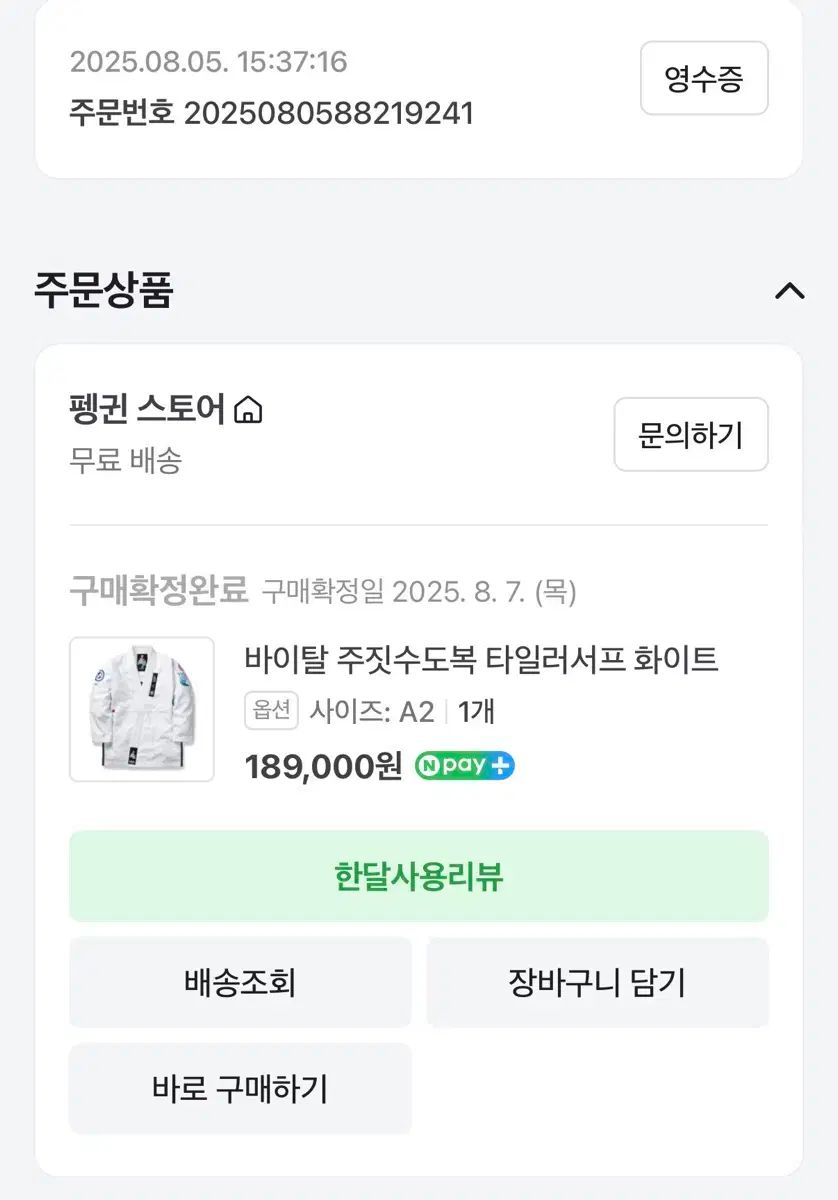Click the 189,000원 price
The height and width of the screenshot is (1200, 838).
tap(323, 766)
